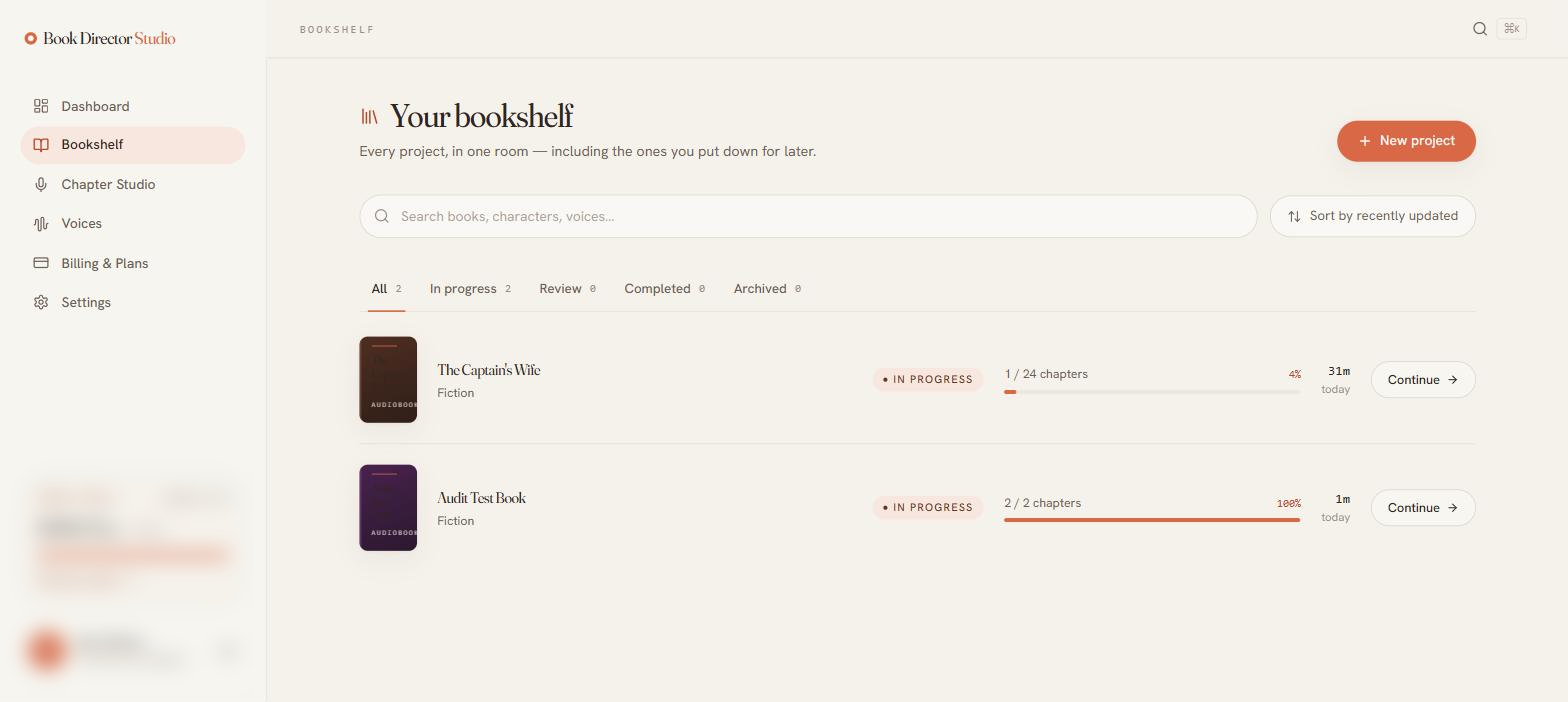1568x702 pixels.
Task: Click the 1 / 24 chapters label
Action: (x=1046, y=374)
